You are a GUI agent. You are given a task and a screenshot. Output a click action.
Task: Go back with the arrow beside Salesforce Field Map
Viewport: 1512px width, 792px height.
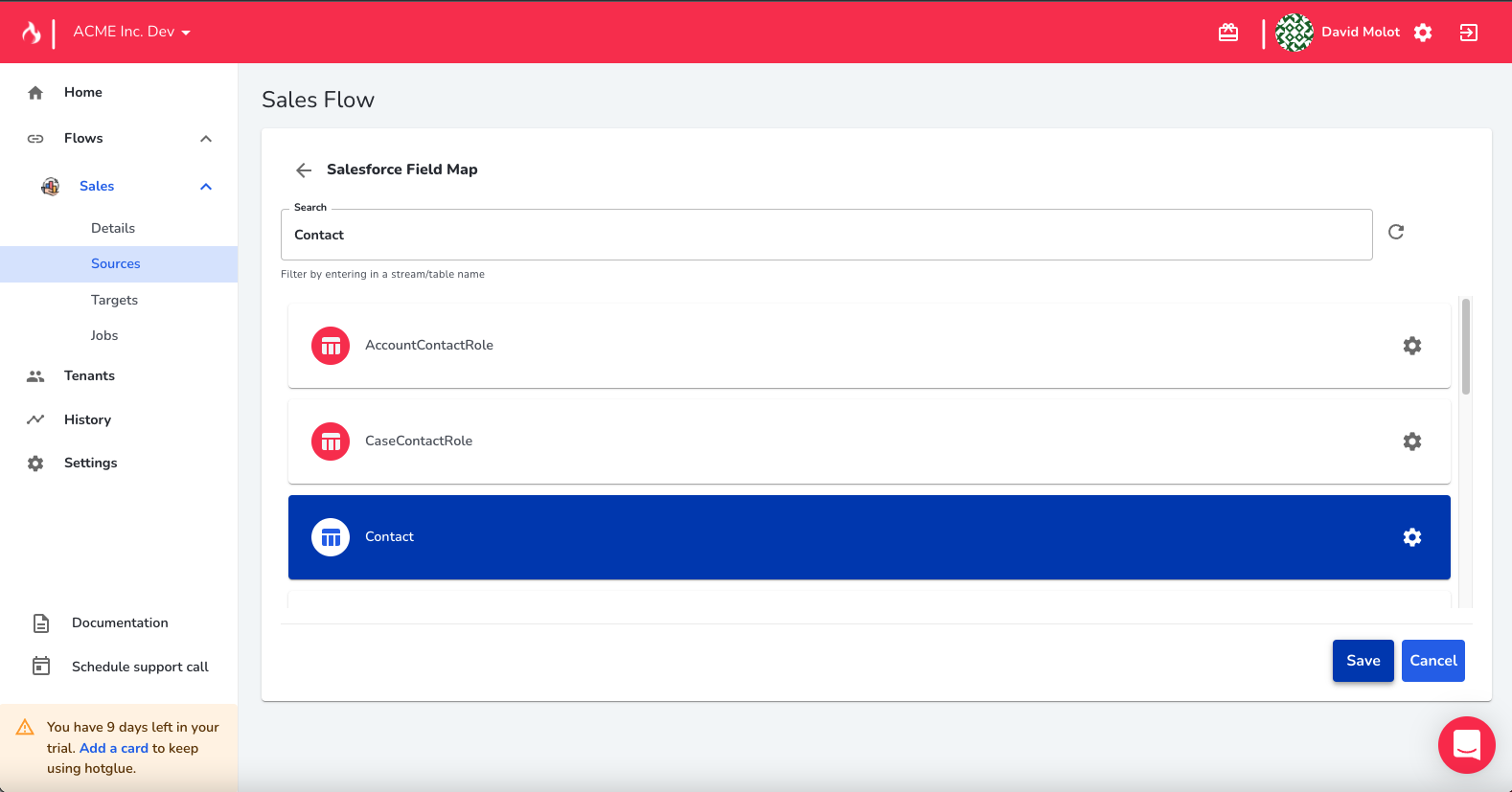(x=304, y=170)
